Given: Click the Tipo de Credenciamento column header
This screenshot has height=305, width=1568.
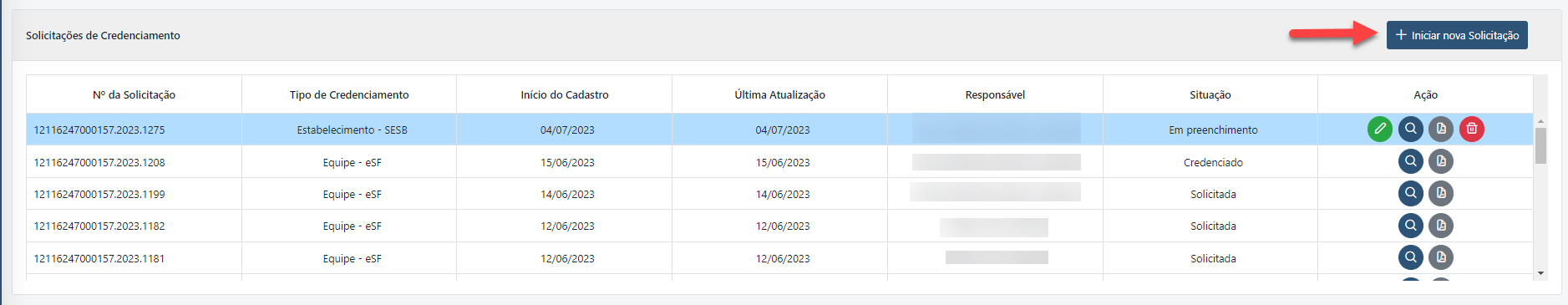Looking at the screenshot, I should pos(349,94).
